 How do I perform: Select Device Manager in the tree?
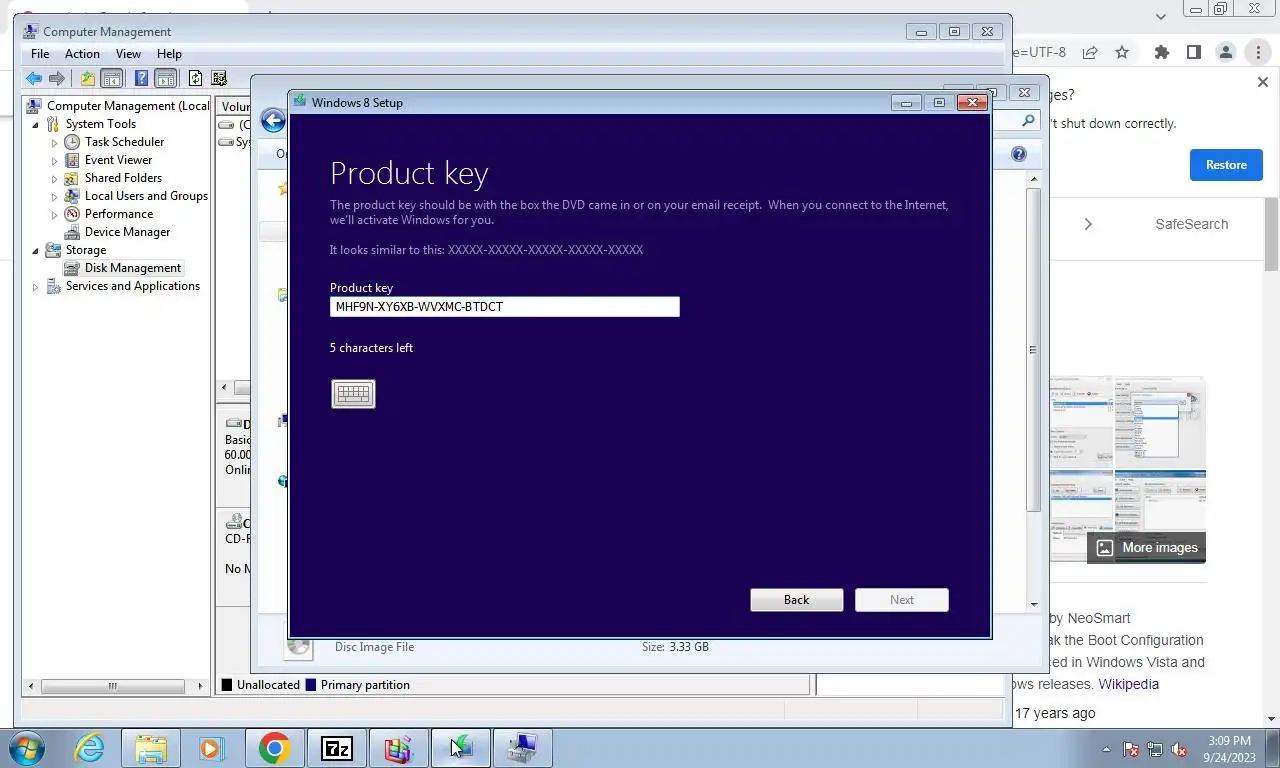pos(127,232)
